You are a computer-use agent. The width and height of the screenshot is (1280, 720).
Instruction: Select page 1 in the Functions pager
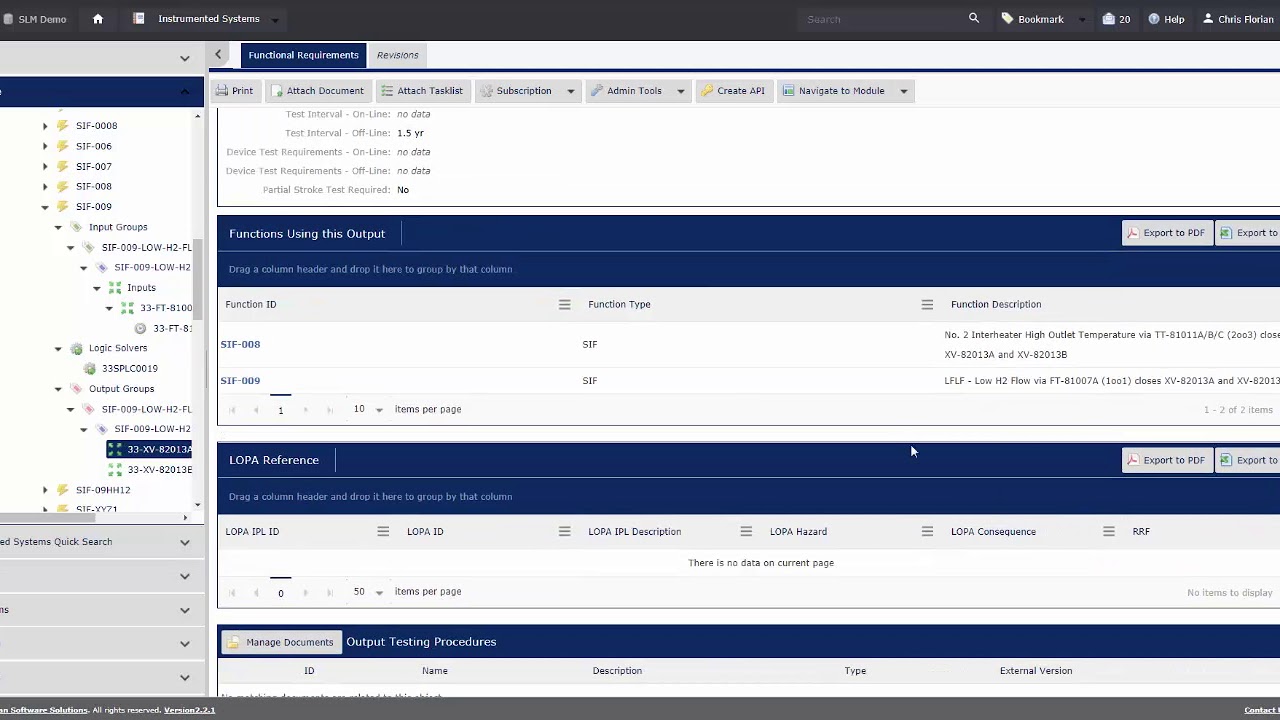tap(280, 409)
